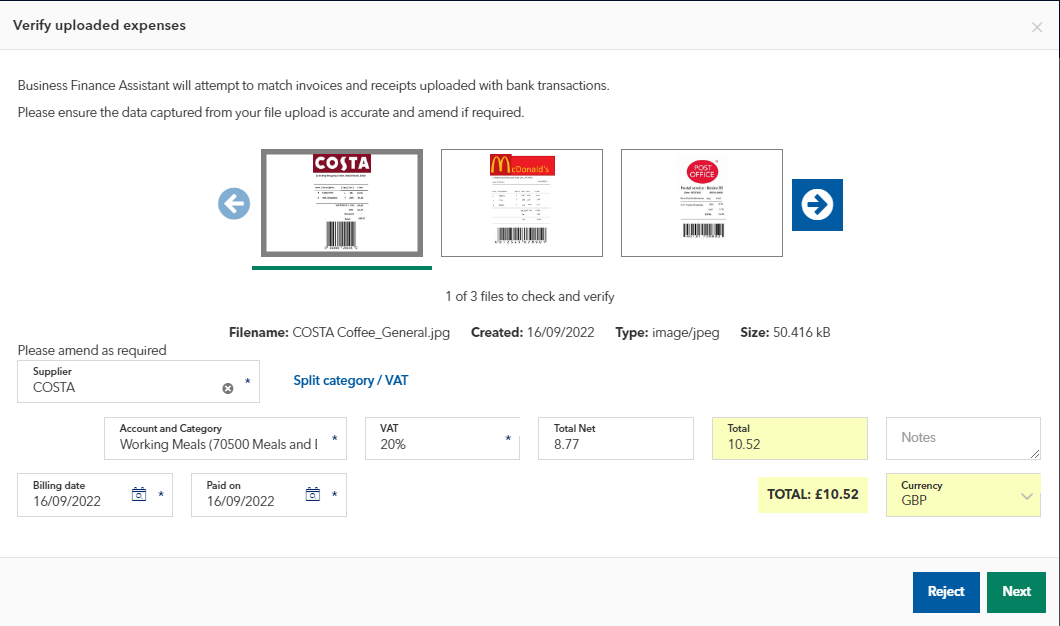The width and height of the screenshot is (1060, 626).
Task: Edit Billing date 16/09/2022 field
Action: click(95, 495)
